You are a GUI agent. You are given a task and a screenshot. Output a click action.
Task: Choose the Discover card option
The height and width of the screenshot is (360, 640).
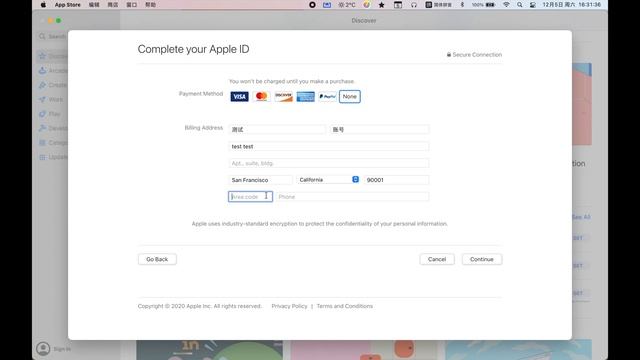pos(283,96)
